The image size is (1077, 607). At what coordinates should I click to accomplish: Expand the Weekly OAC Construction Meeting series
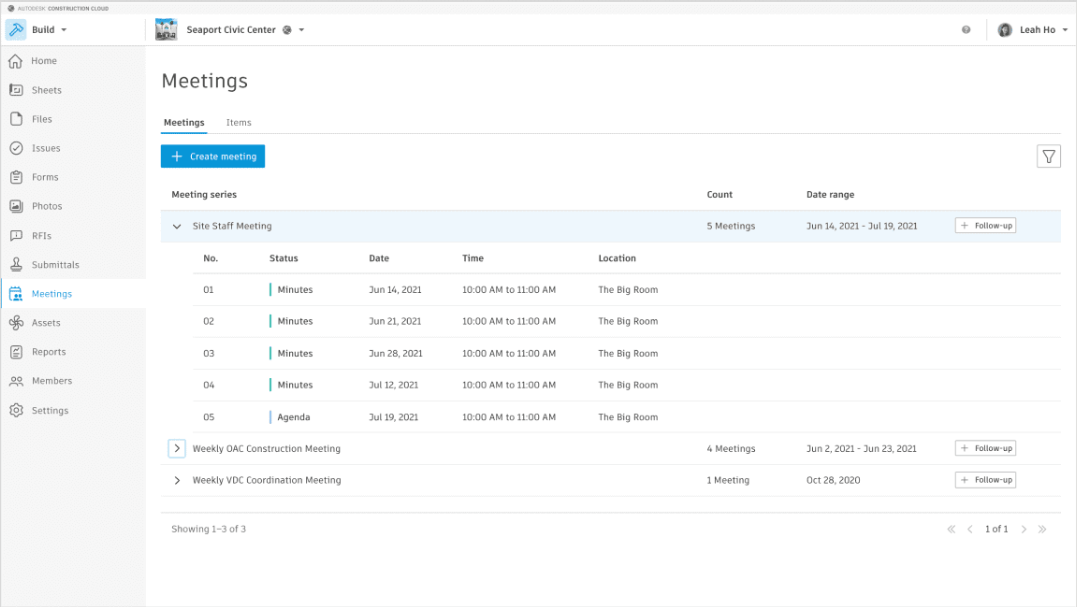177,448
